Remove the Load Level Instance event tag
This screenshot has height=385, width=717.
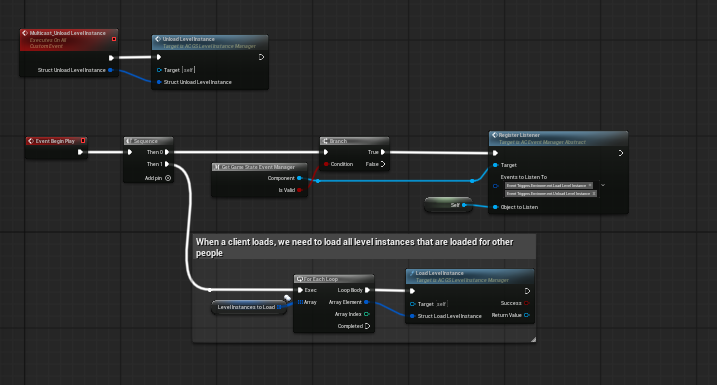pos(590,185)
